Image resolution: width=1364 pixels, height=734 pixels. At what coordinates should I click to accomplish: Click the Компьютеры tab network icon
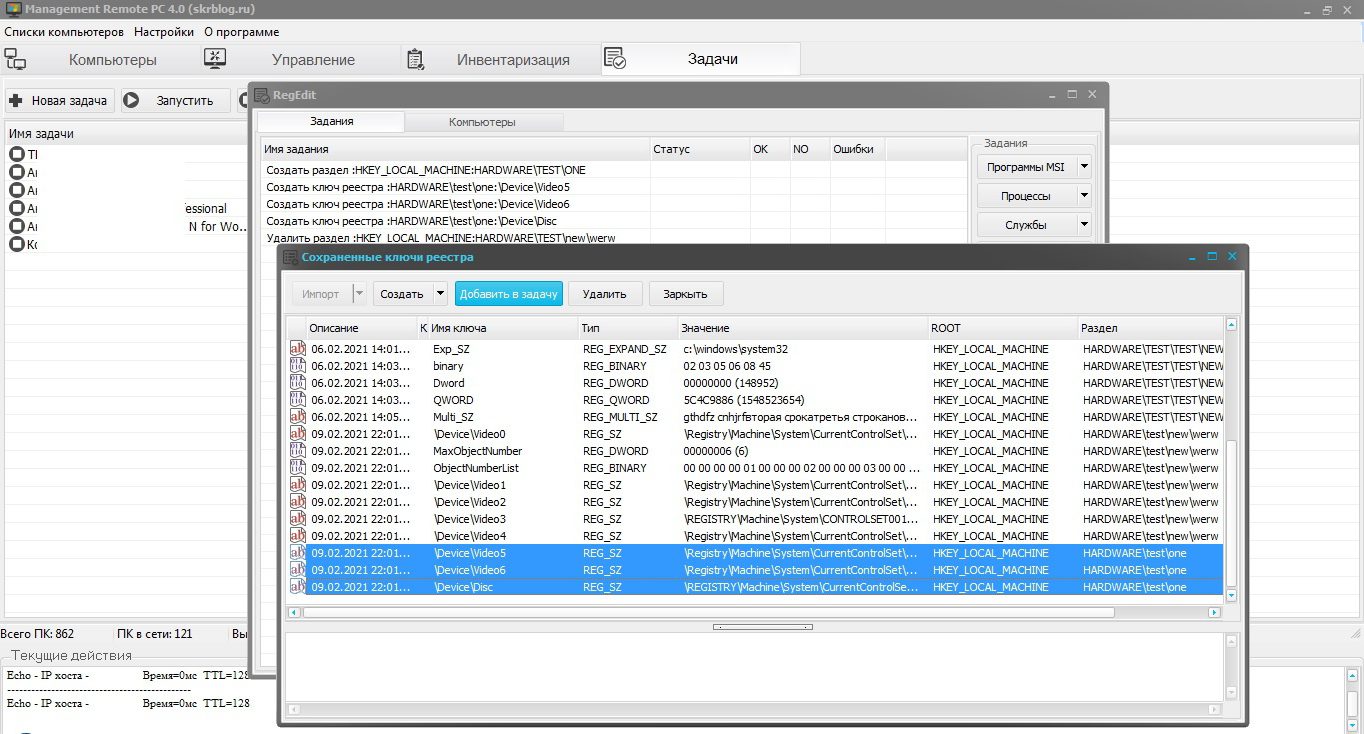15,59
